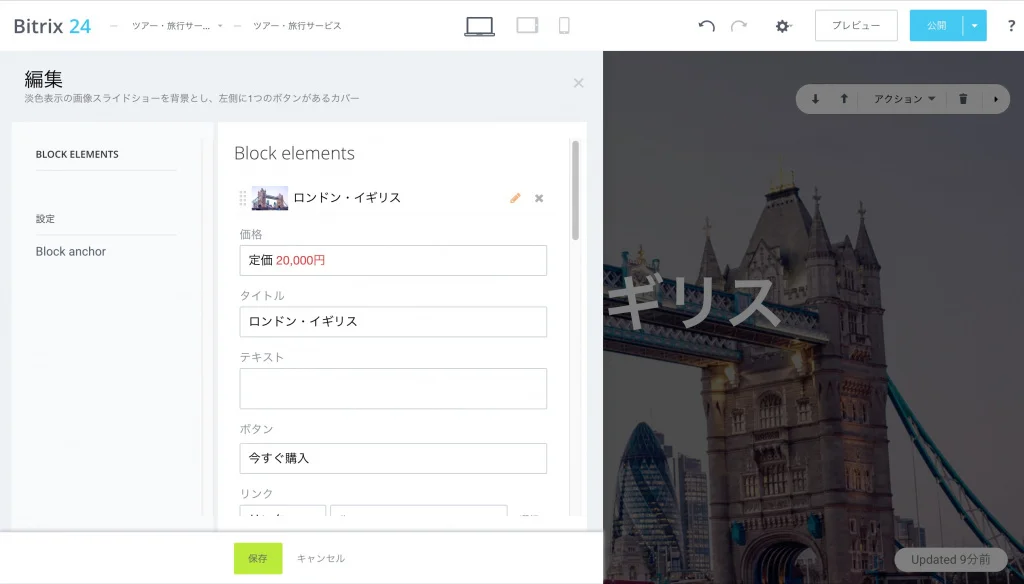Screen dimensions: 1024x584
Task: Click the 価格 price input field
Action: click(x=393, y=260)
